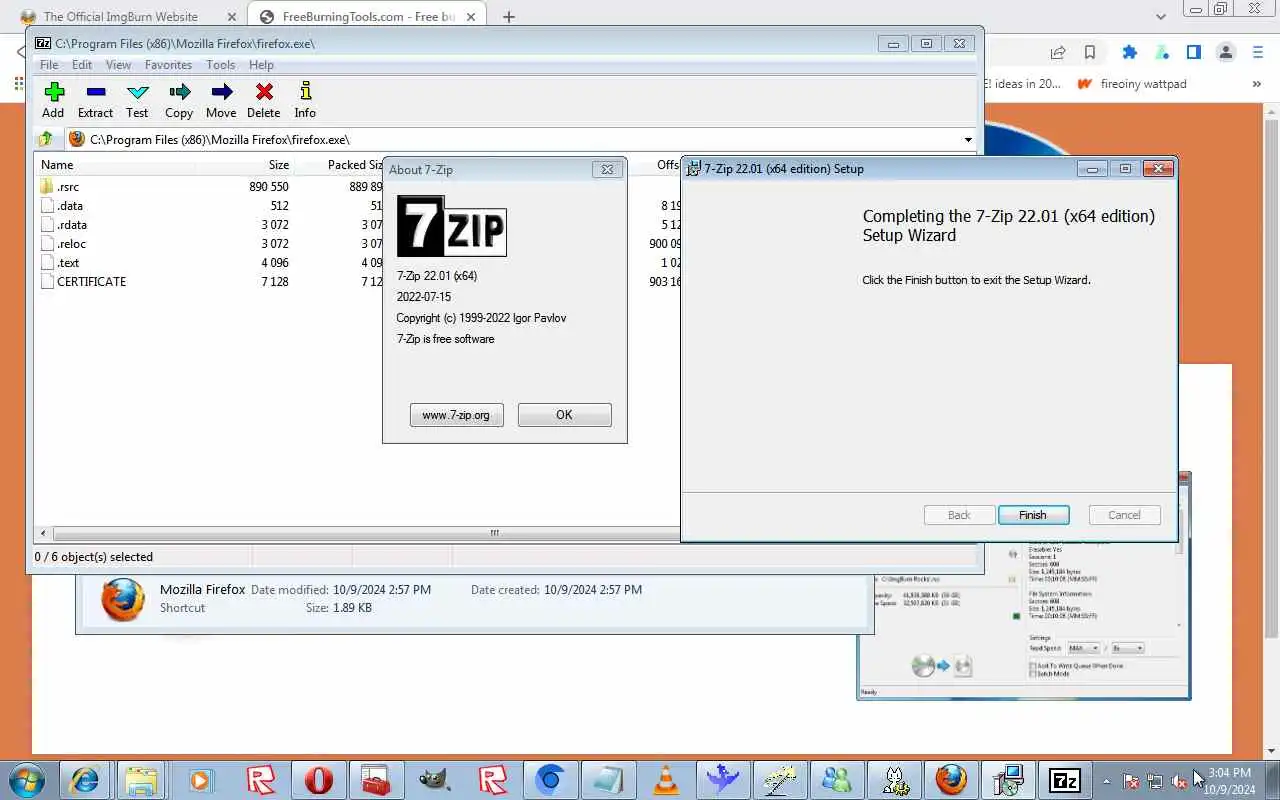Click the ImgBurn screenshot thumbnail on webpage
This screenshot has width=1280, height=800.
tap(1024, 620)
